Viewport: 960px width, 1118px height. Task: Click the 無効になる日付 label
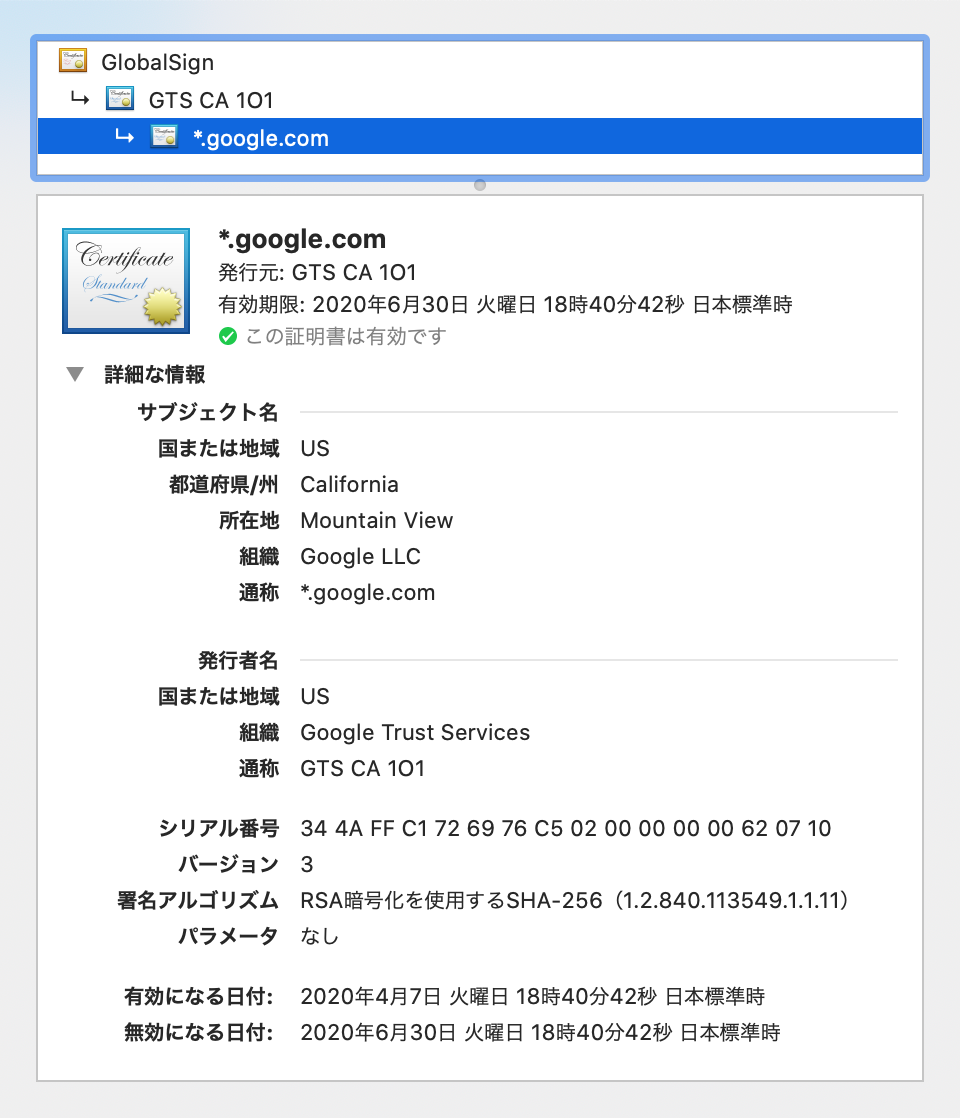click(199, 1032)
